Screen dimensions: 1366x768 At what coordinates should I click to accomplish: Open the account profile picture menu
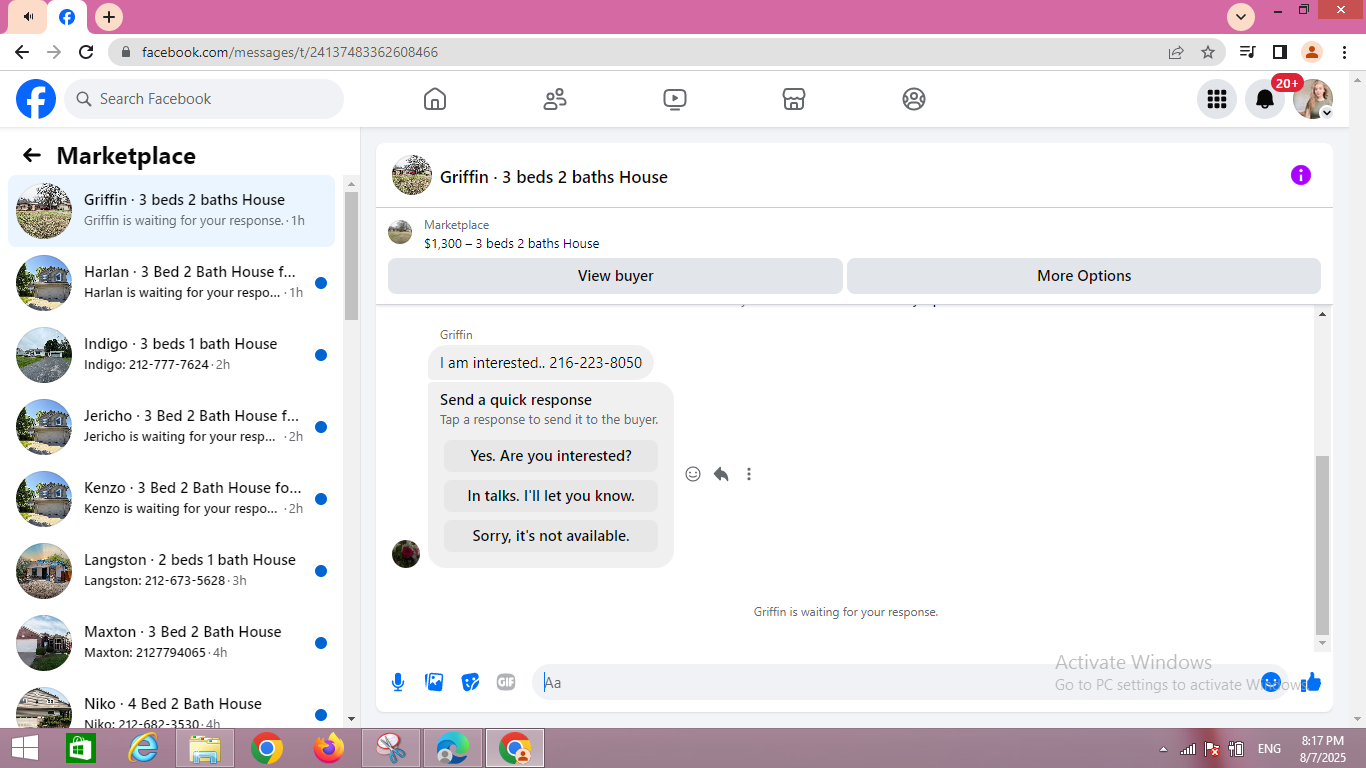(x=1313, y=99)
